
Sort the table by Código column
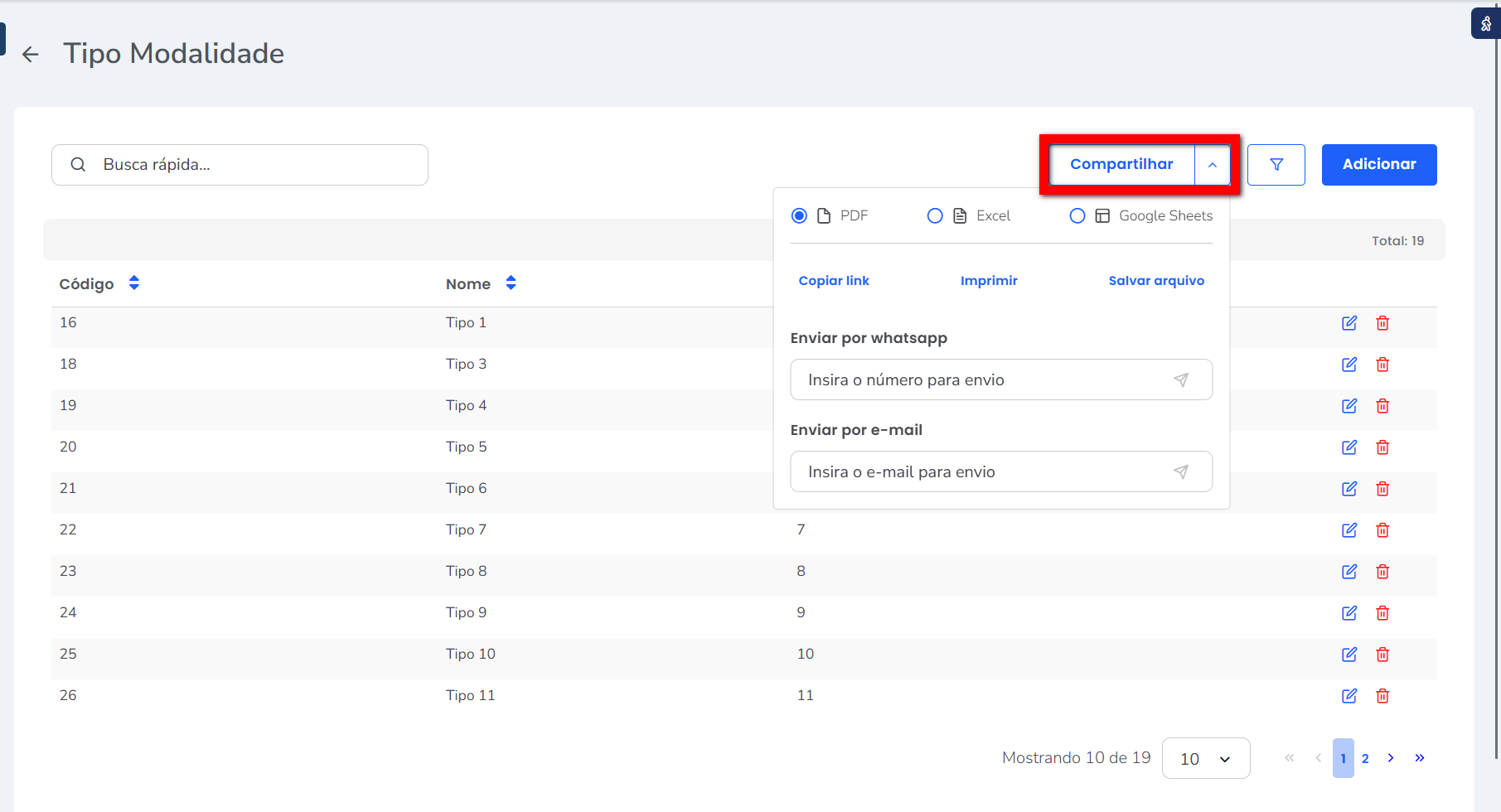134,283
